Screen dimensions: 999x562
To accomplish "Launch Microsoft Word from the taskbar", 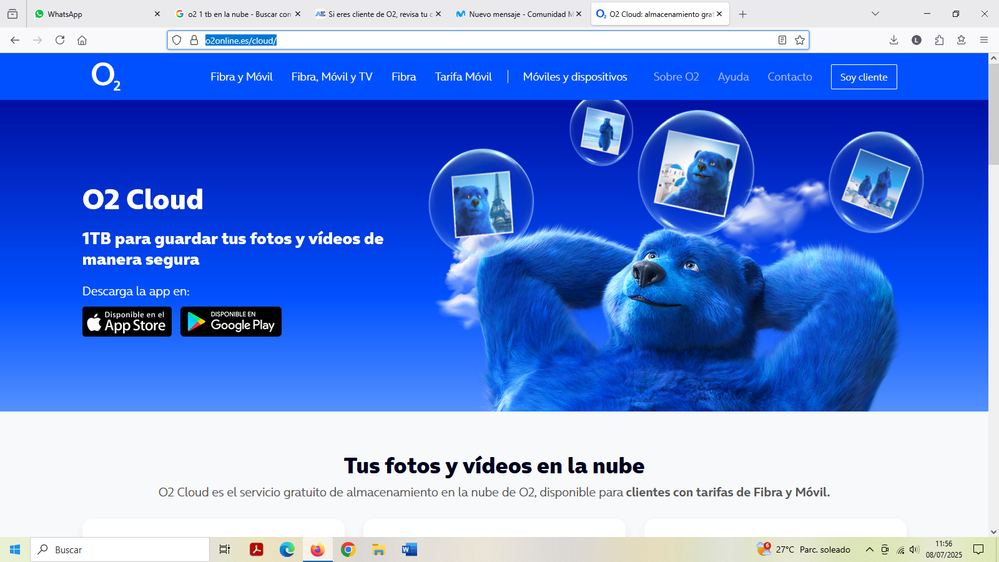I will [x=409, y=550].
